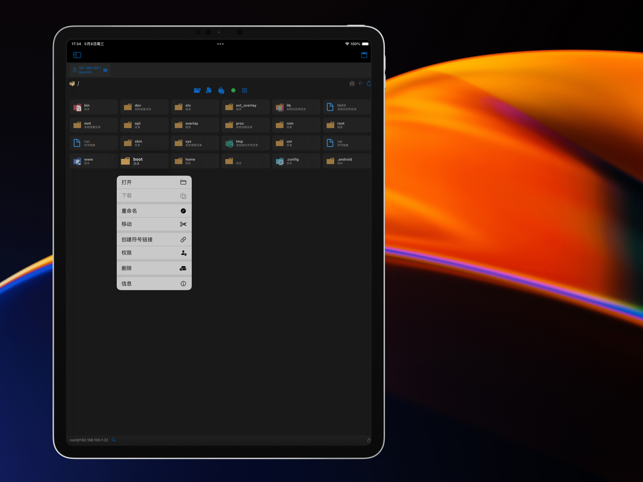Click the third blue paste toolbar icon

pos(221,90)
